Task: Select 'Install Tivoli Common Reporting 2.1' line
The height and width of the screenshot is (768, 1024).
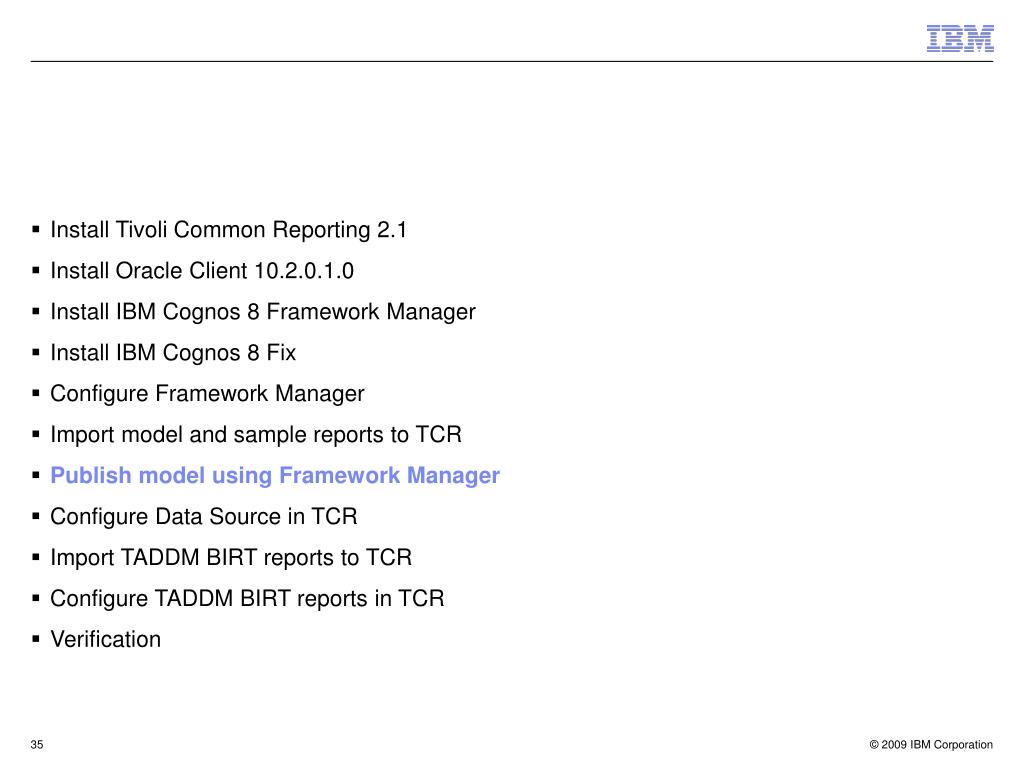Action: point(229,230)
